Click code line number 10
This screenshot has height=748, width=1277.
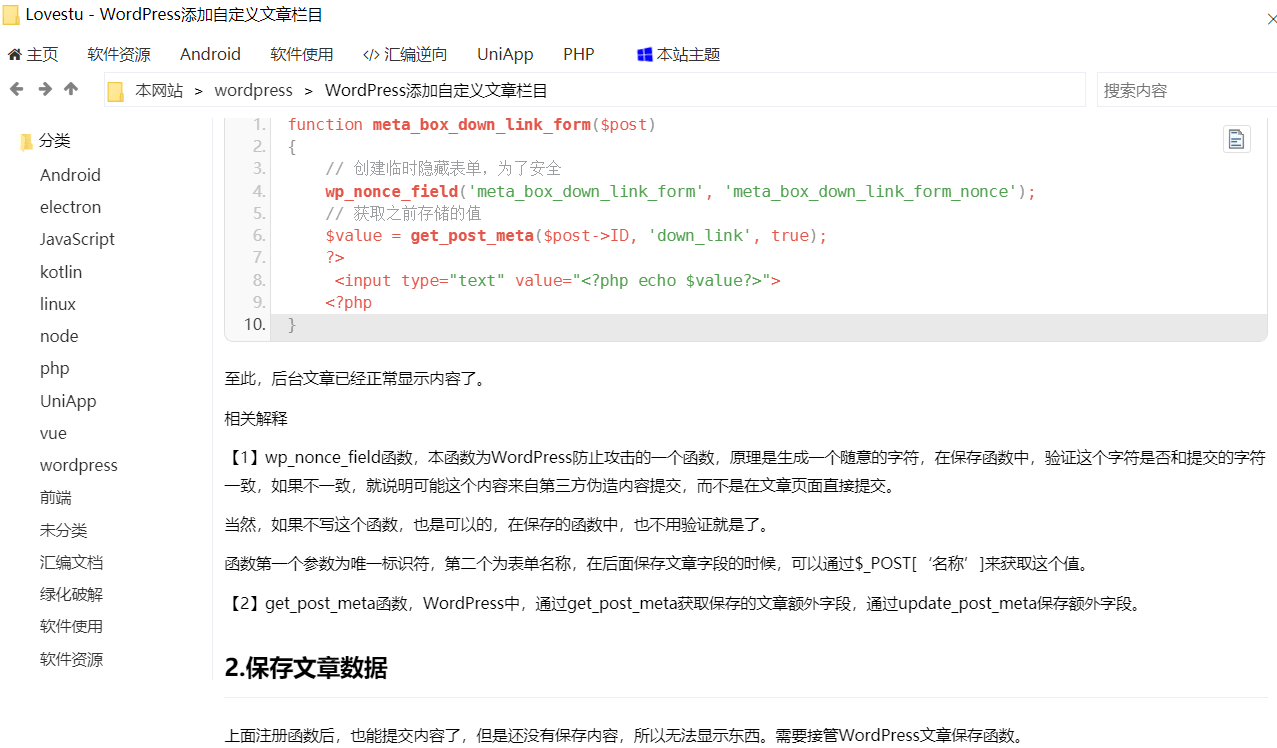(254, 325)
